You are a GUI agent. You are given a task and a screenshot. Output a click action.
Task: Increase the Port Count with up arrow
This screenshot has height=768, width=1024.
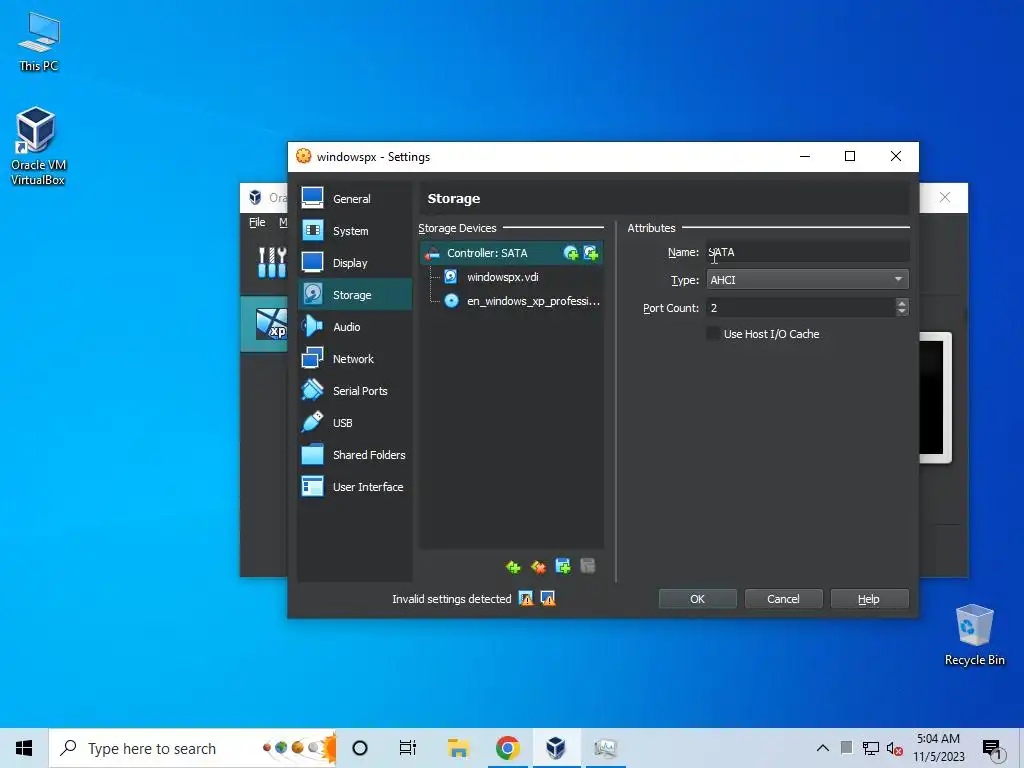click(902, 303)
